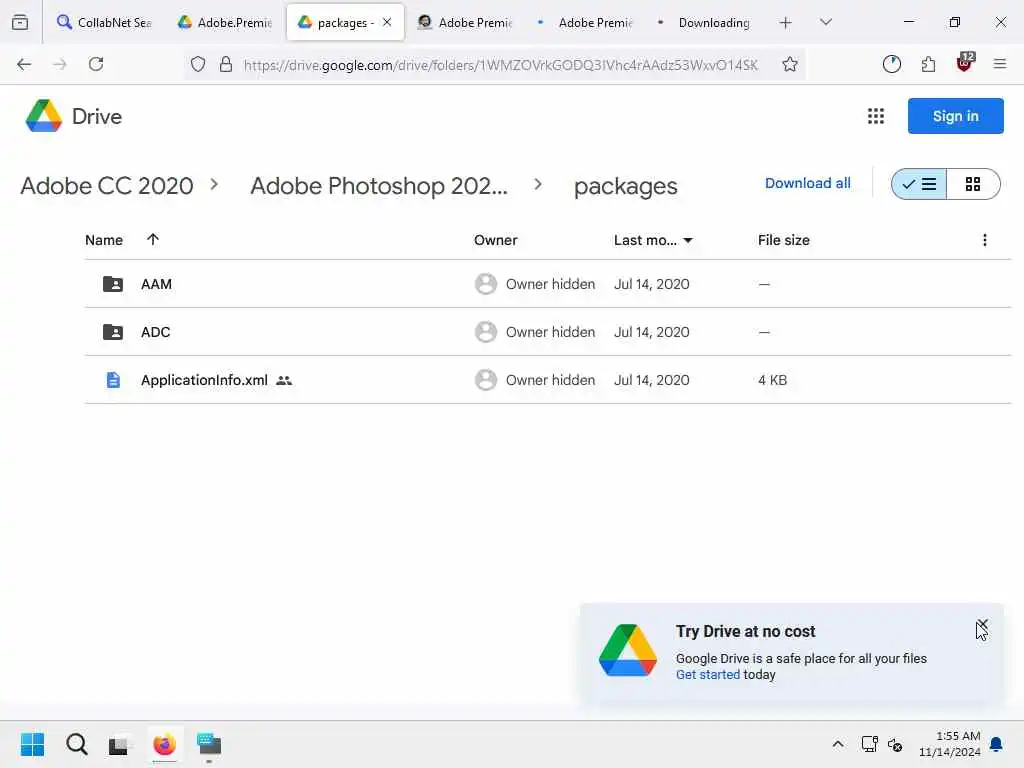Screen dimensions: 1024x768
Task: Click the ApplicationInfo.xml document icon
Action: tap(113, 380)
